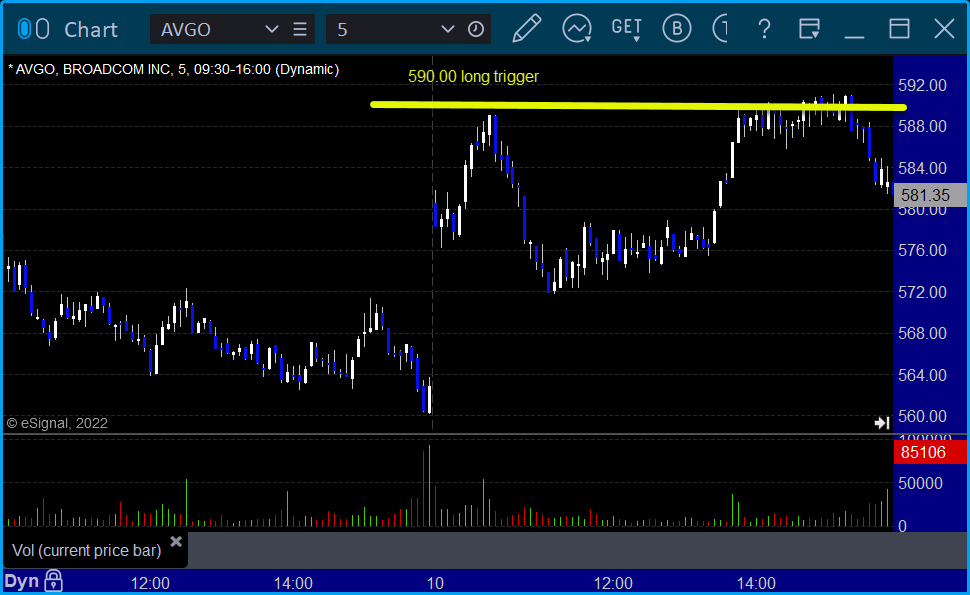
Task: Open the AVGO symbol dropdown arrow
Action: click(271, 29)
